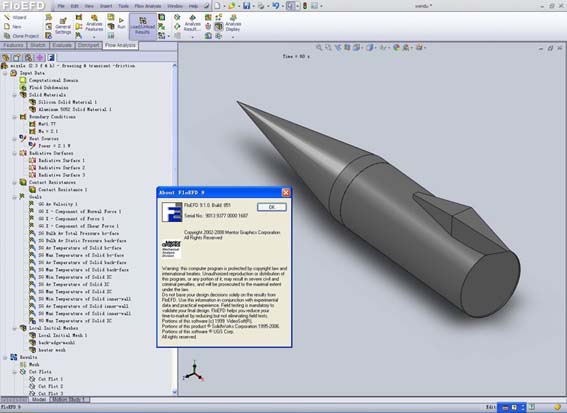Image resolution: width=567 pixels, height=413 pixels.
Task: Open the Analysis Features dropdown arrow
Action: click(94, 37)
